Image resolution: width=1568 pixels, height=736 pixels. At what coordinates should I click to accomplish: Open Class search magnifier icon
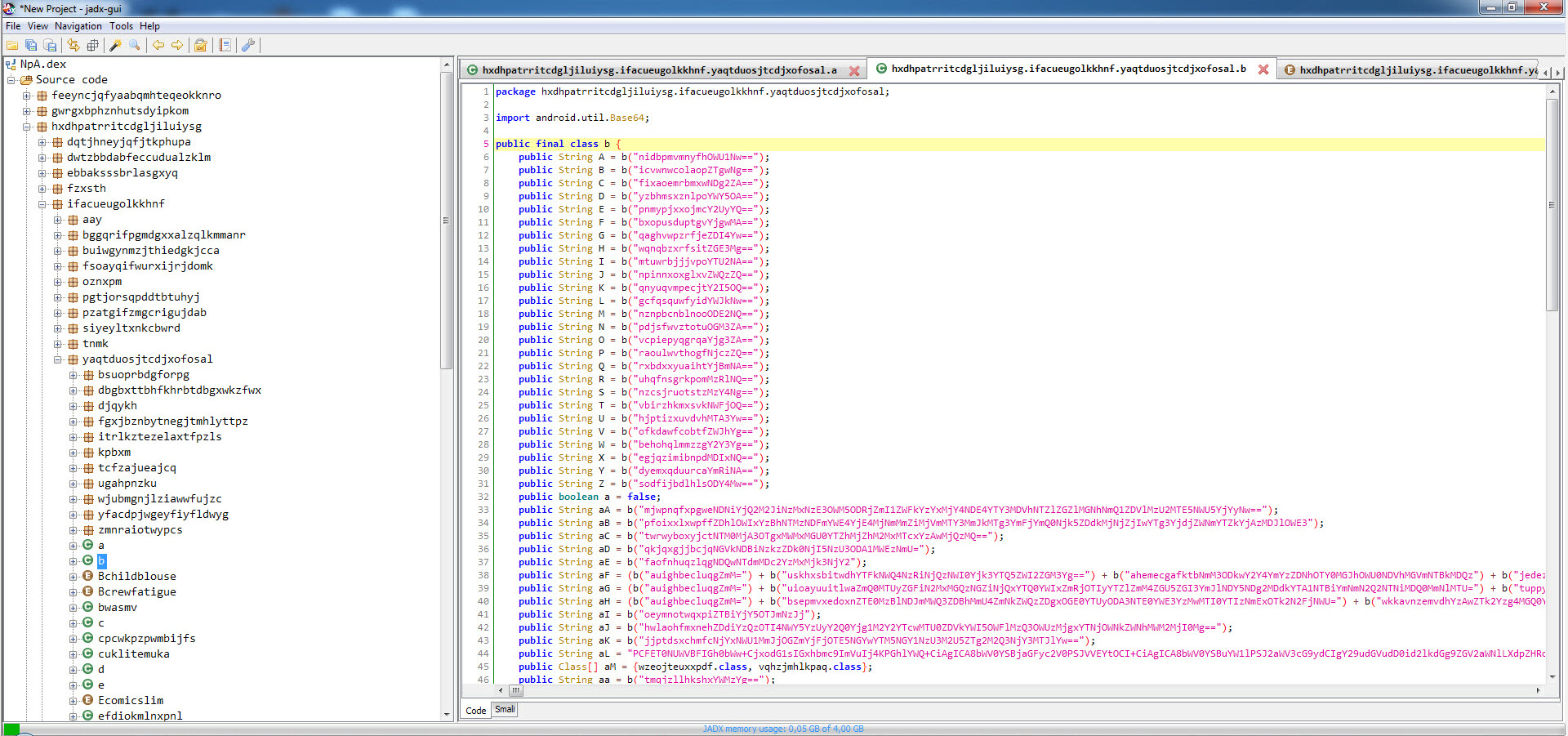pos(134,46)
